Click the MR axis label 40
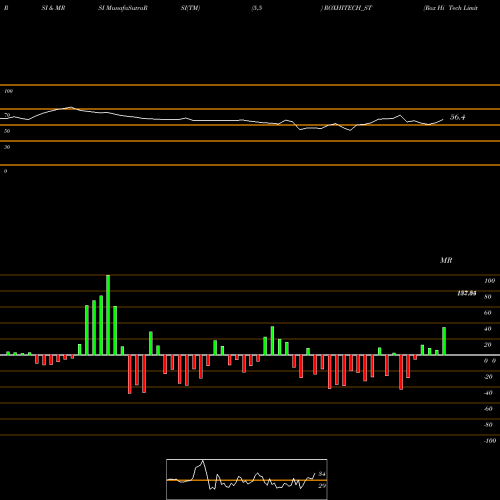 pyautogui.click(x=488, y=329)
